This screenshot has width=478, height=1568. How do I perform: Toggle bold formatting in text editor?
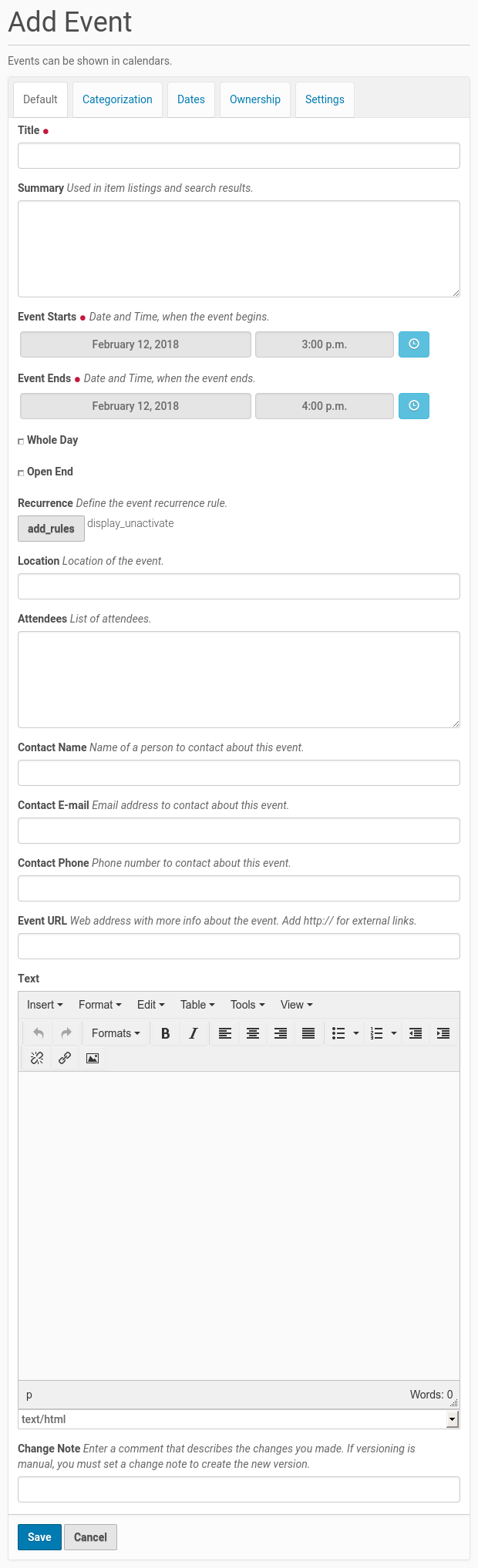pyautogui.click(x=165, y=1033)
